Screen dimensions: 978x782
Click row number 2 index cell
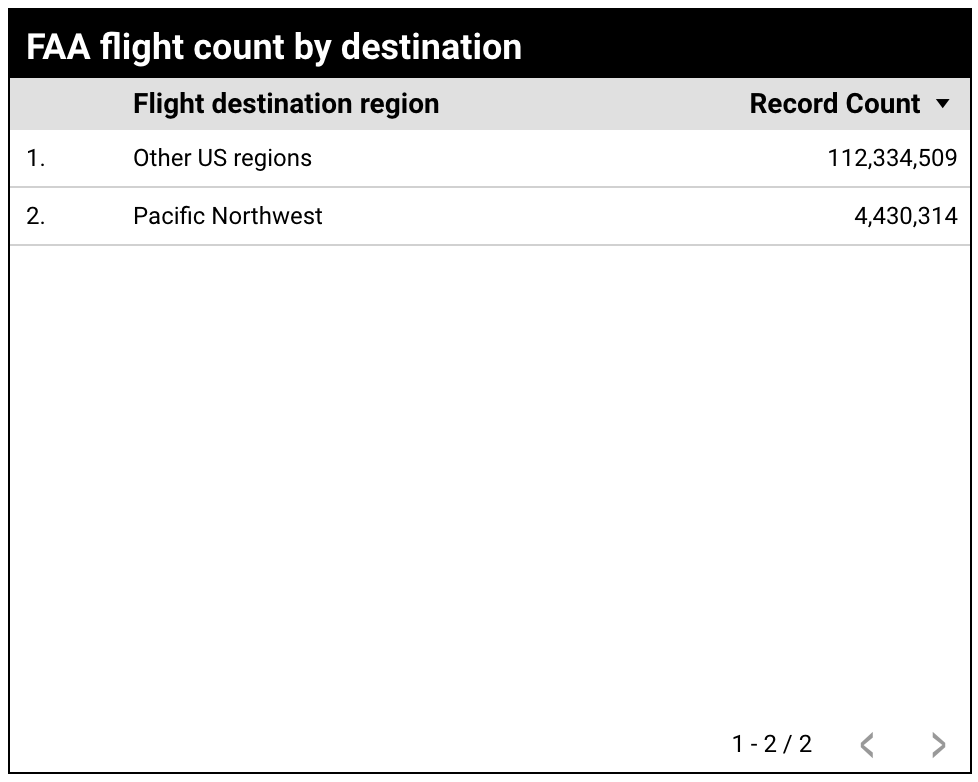tap(36, 216)
